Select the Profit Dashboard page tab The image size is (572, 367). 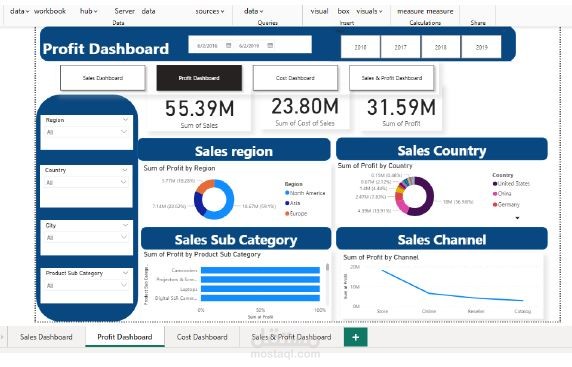tap(125, 337)
